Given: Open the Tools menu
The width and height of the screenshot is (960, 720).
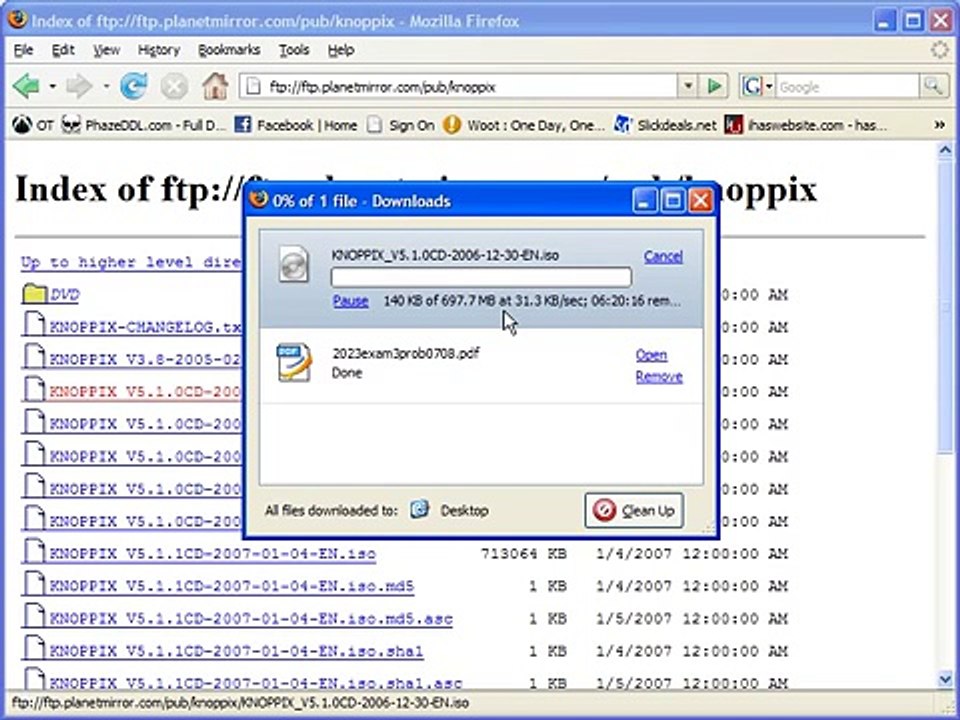Looking at the screenshot, I should click(294, 50).
